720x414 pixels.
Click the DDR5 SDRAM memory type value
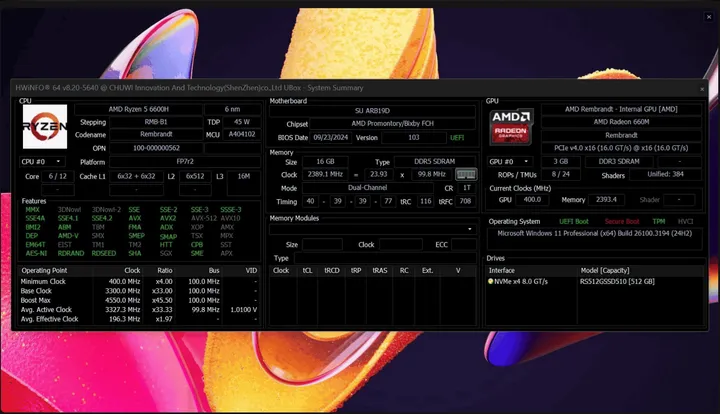tap(435, 162)
